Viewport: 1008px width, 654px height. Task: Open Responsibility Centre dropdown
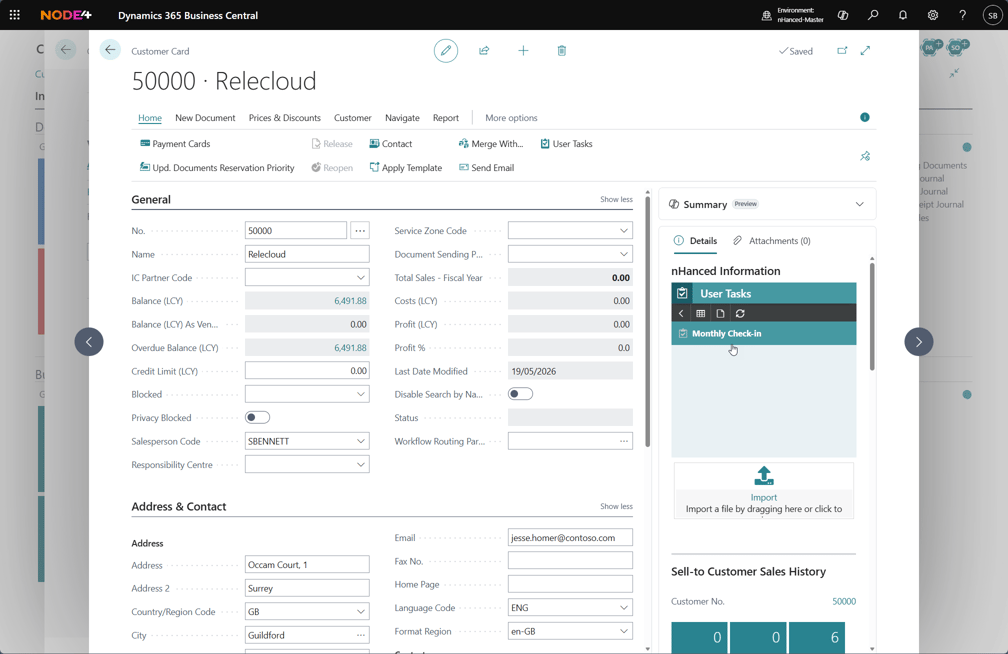pyautogui.click(x=361, y=464)
